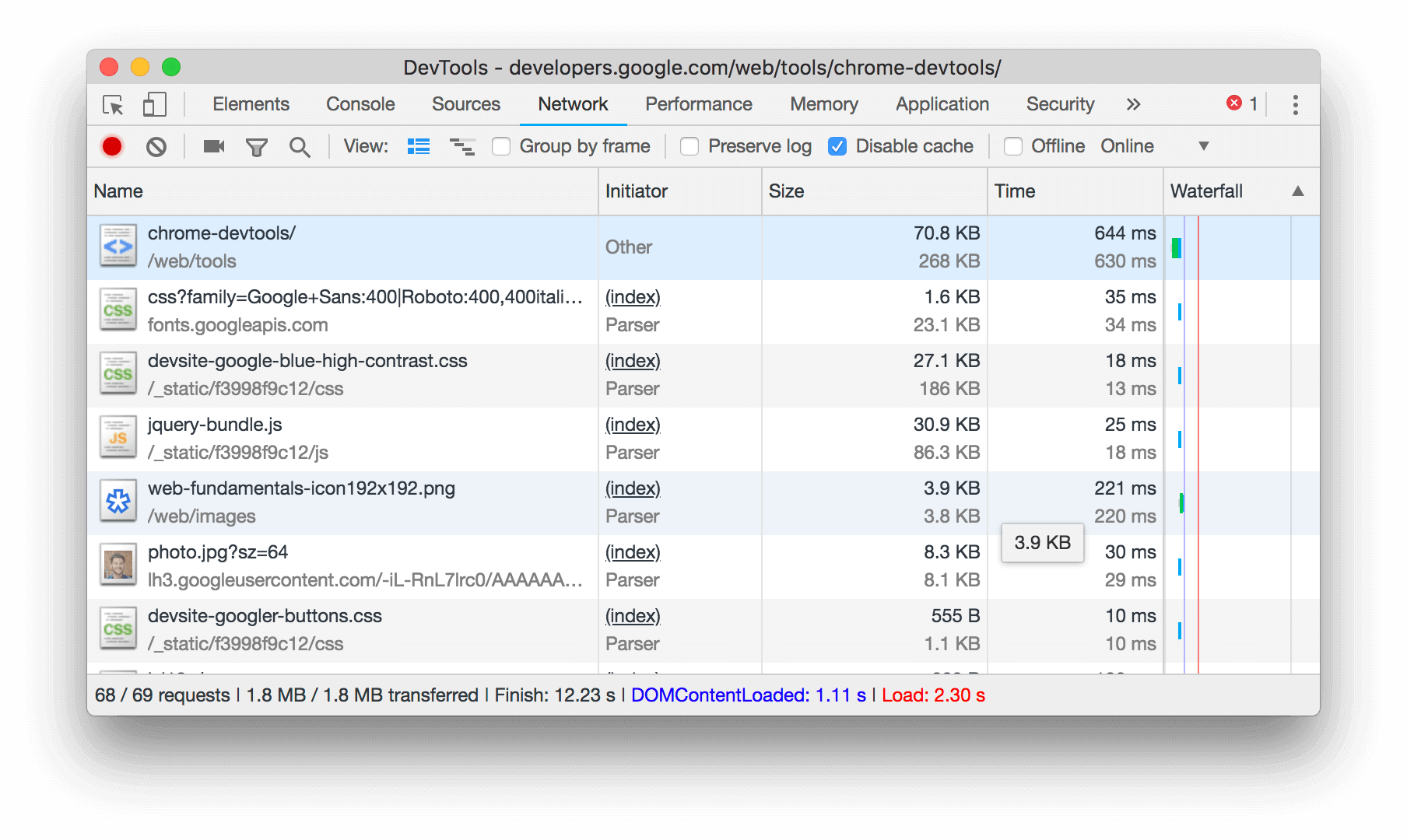1407x840 pixels.
Task: Enable the Offline checkbox
Action: (x=1012, y=146)
